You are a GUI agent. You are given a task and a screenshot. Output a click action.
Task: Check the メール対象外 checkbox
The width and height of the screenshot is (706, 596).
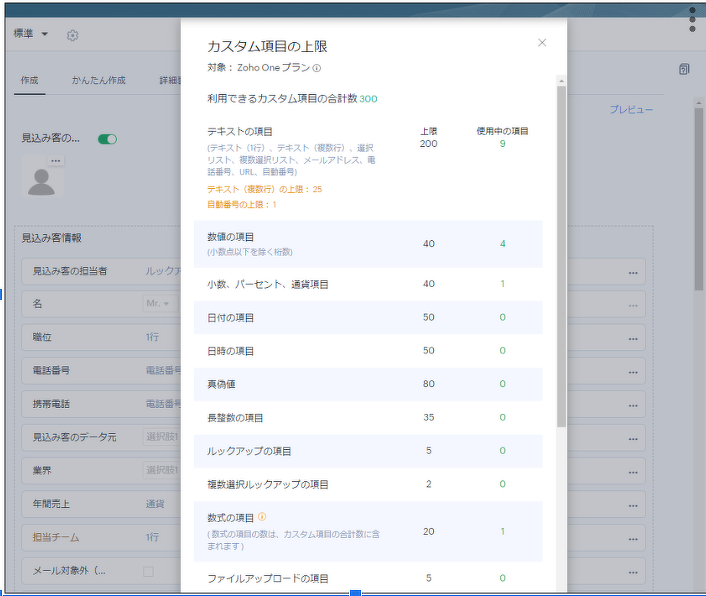148,571
